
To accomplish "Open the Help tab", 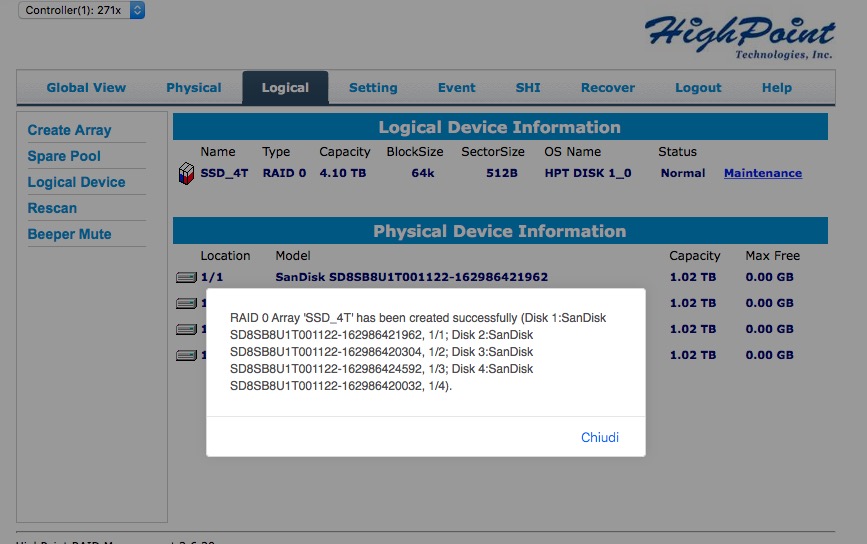I will coord(777,88).
